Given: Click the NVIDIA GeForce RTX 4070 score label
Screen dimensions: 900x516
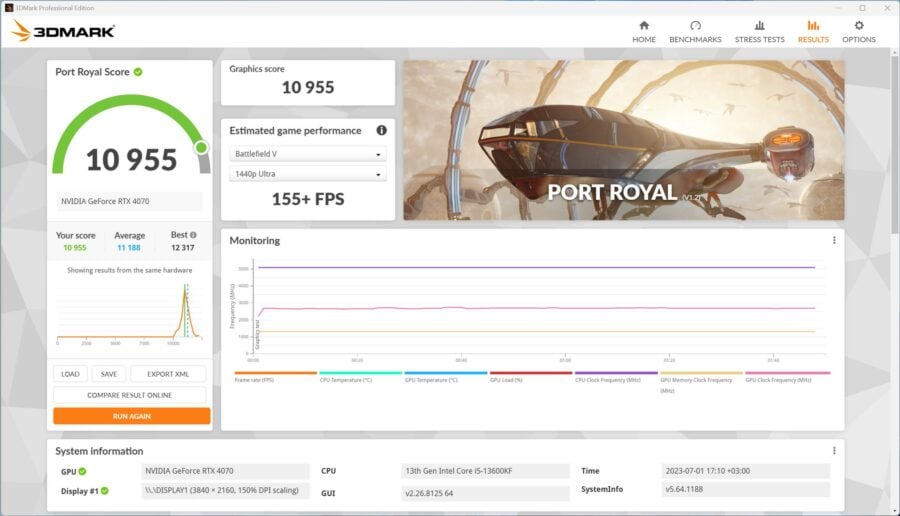Looking at the screenshot, I should [x=129, y=201].
